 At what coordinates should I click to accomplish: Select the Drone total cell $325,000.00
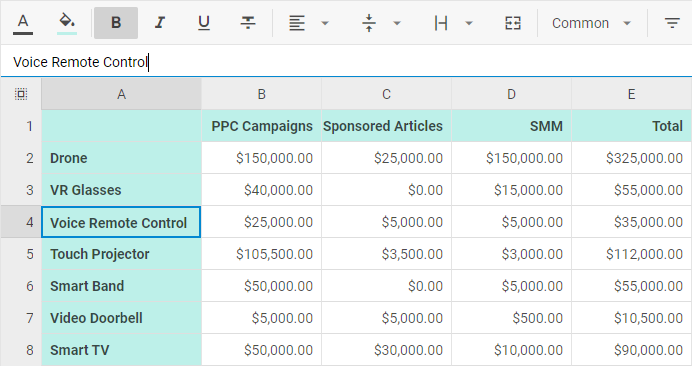632,158
